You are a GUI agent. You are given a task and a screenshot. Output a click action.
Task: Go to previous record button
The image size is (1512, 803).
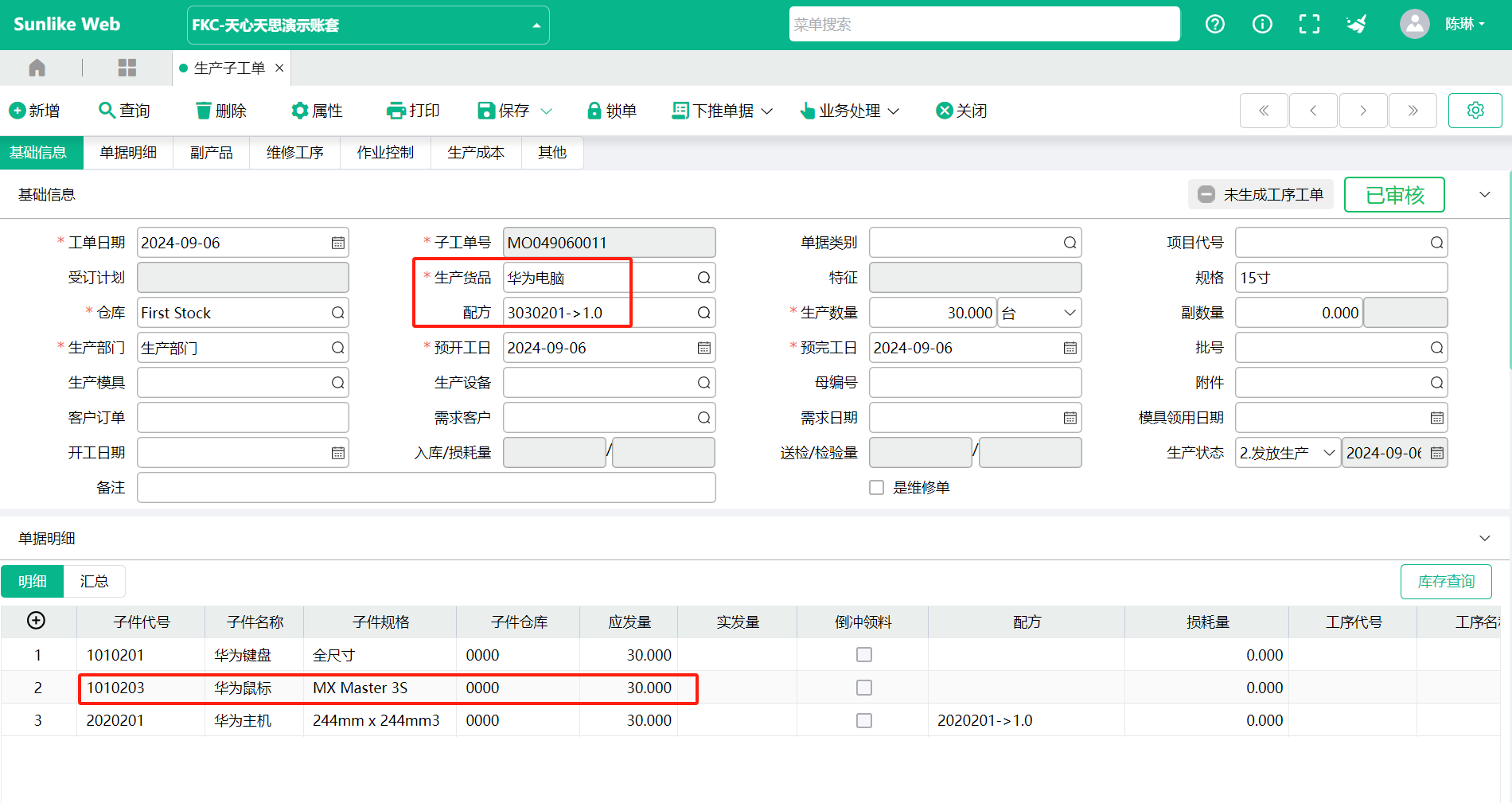1313,111
